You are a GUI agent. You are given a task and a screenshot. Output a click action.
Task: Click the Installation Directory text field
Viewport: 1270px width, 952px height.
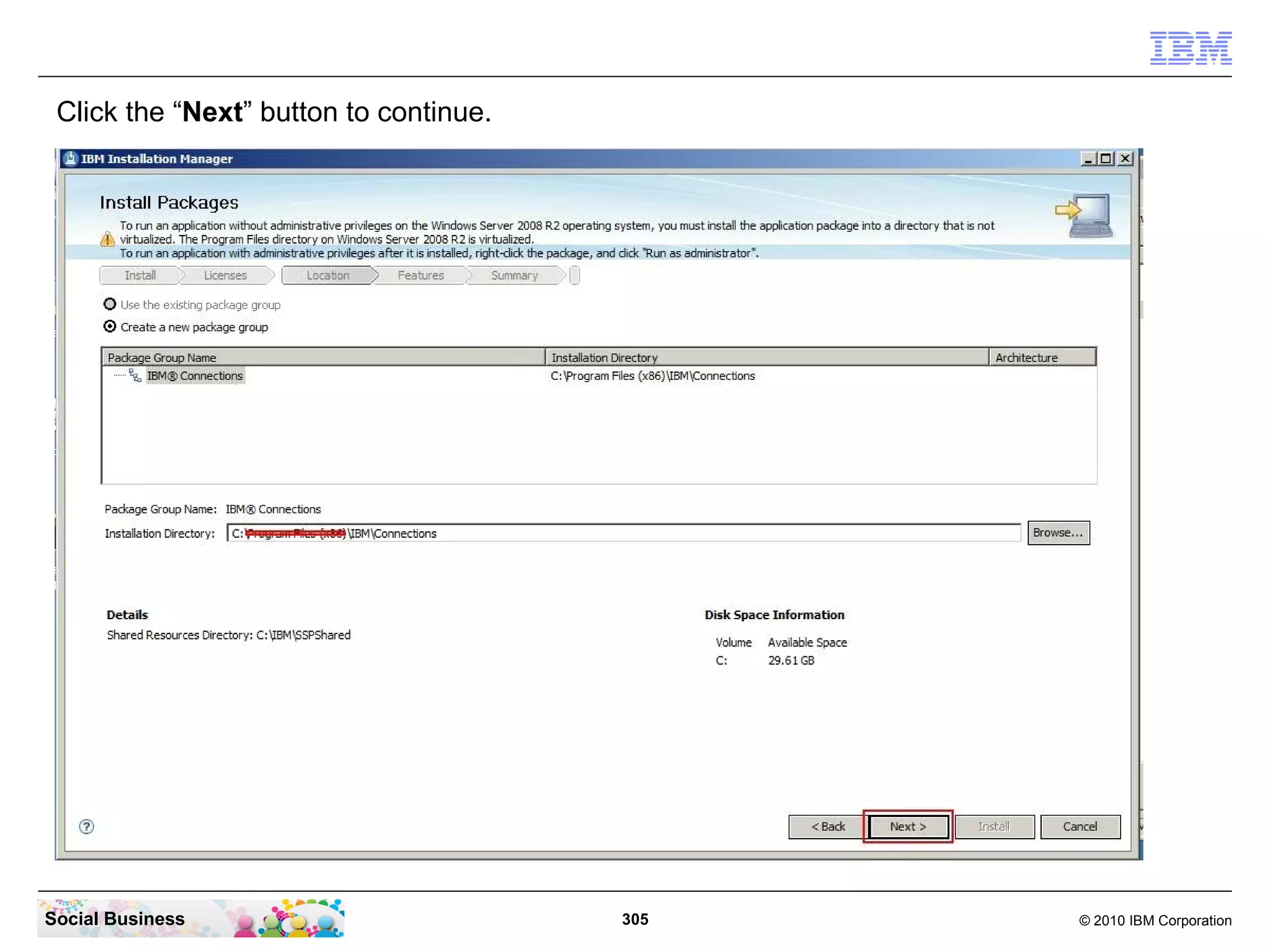click(x=623, y=533)
